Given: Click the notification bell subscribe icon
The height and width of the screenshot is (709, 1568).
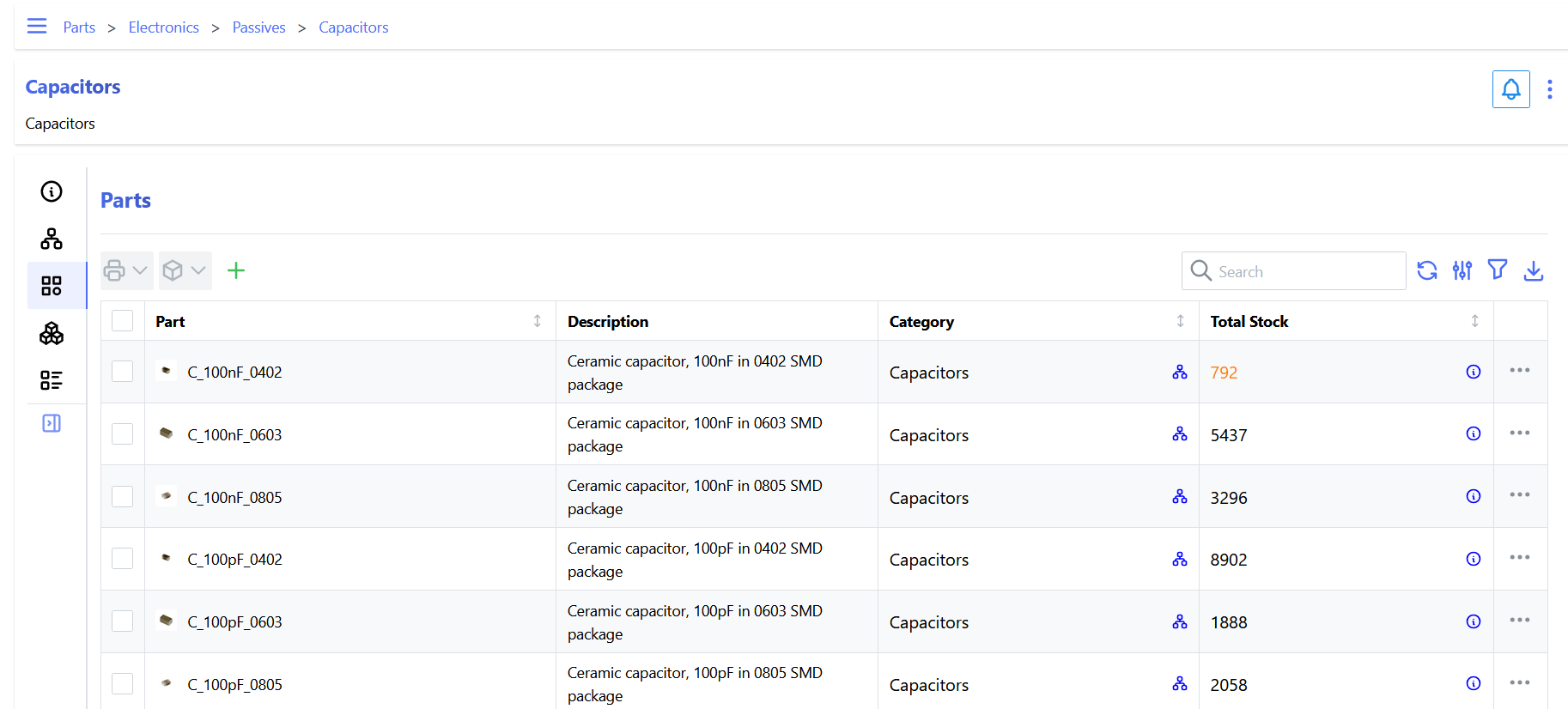Looking at the screenshot, I should [x=1510, y=89].
